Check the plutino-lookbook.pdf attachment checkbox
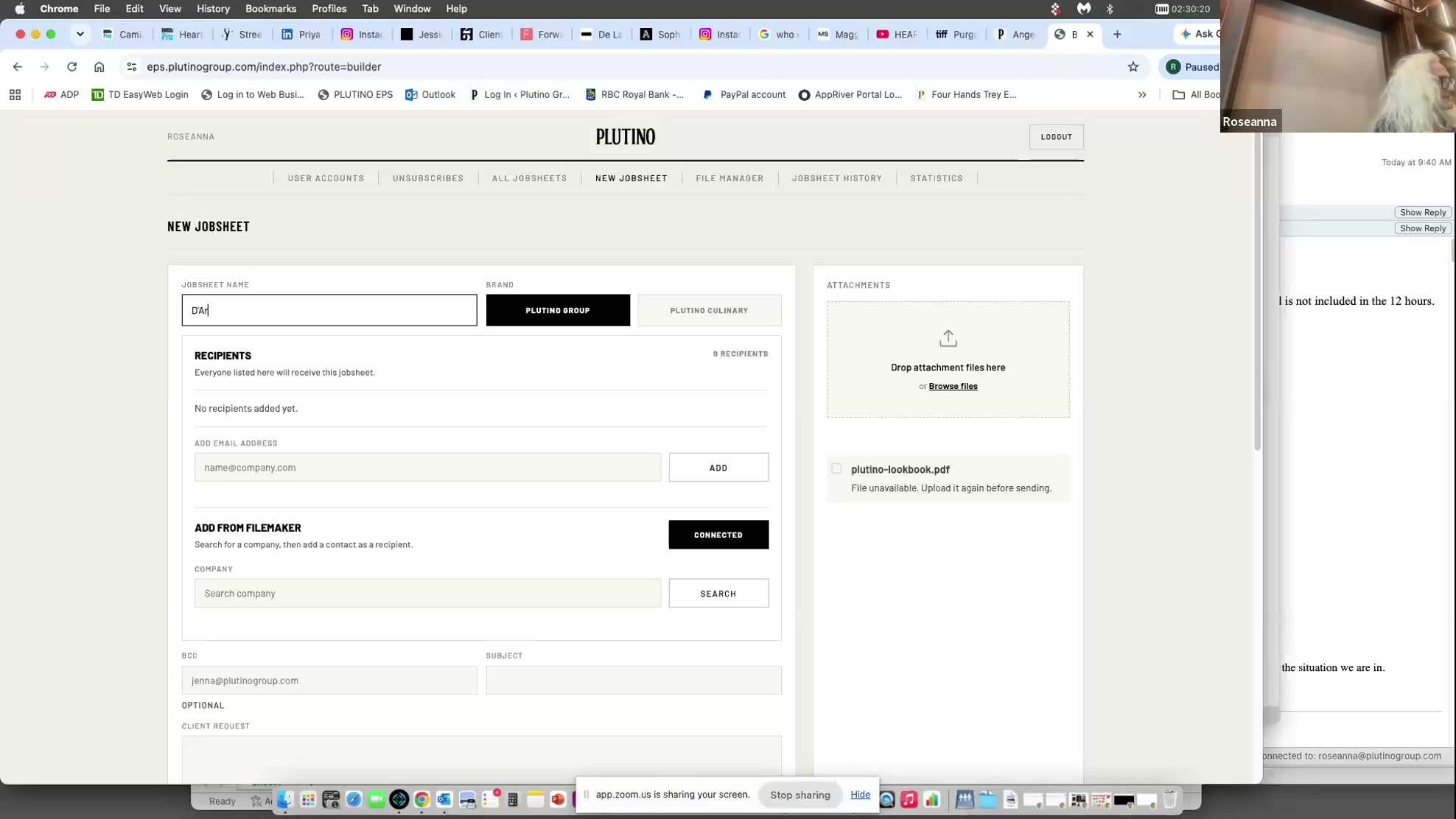Screen dimensions: 1456x819 coord(836,468)
